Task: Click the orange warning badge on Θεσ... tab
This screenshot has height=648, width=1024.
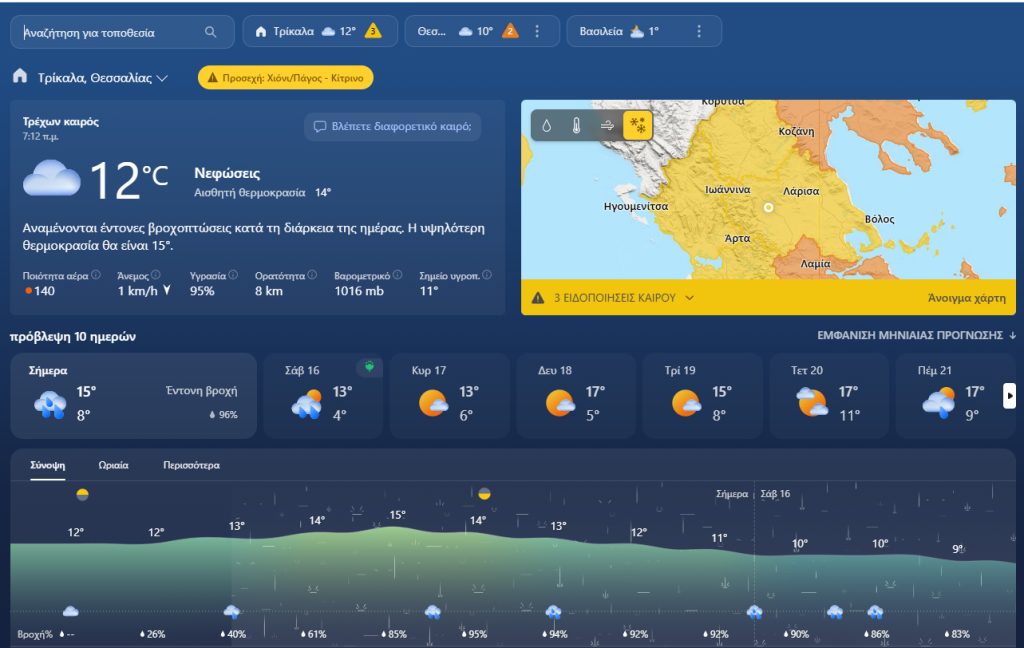Action: click(x=510, y=31)
